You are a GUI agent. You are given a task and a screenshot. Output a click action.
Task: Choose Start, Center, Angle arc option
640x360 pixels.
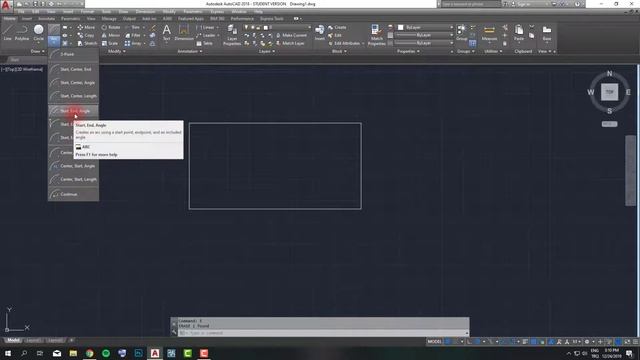[73, 83]
